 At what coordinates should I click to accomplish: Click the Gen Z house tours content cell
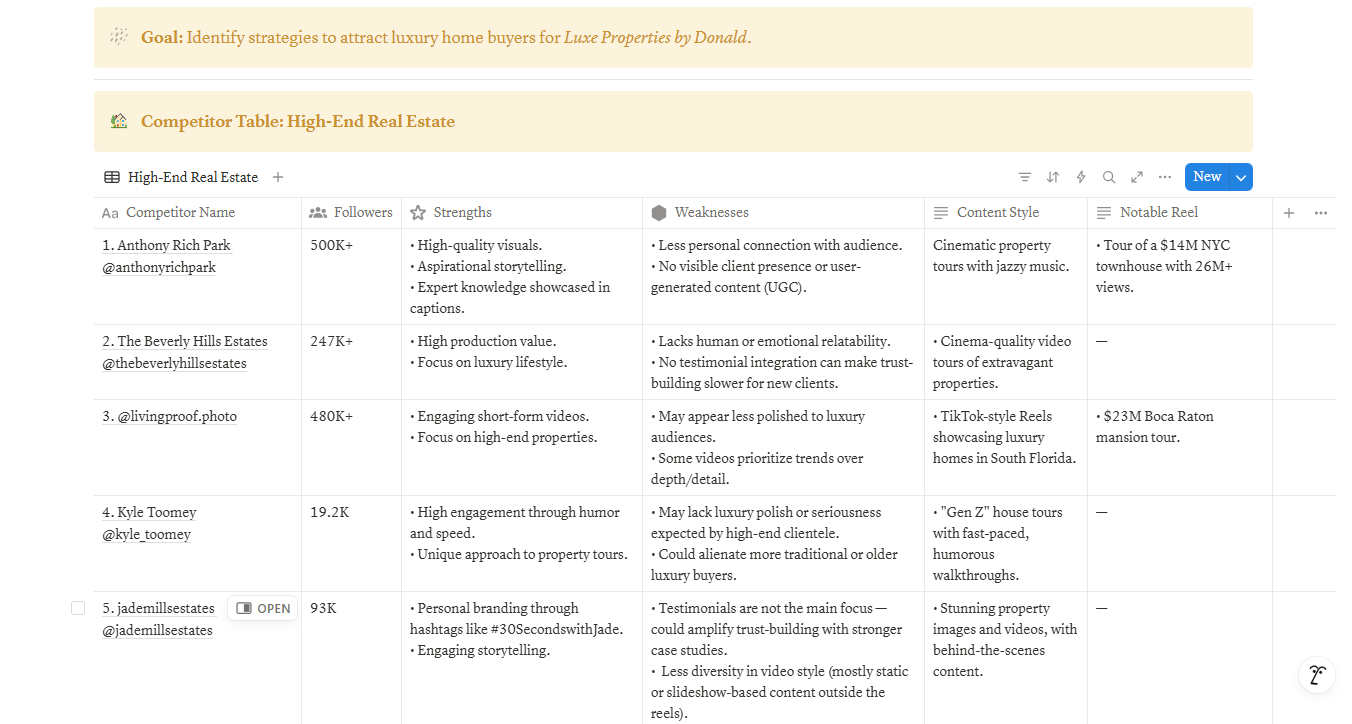[1006, 544]
